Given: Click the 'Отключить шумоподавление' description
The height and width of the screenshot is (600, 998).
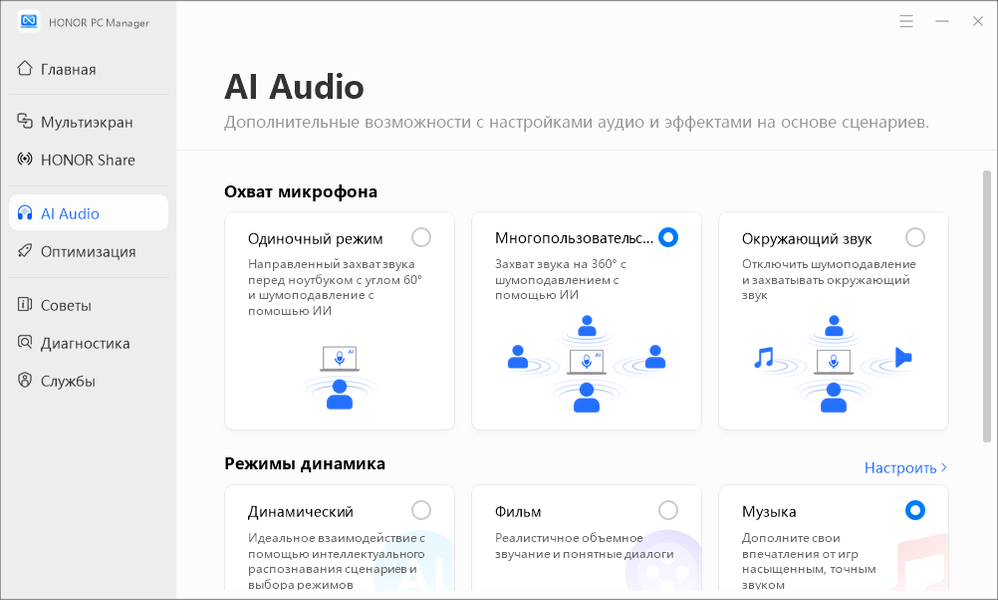Looking at the screenshot, I should pos(829,279).
